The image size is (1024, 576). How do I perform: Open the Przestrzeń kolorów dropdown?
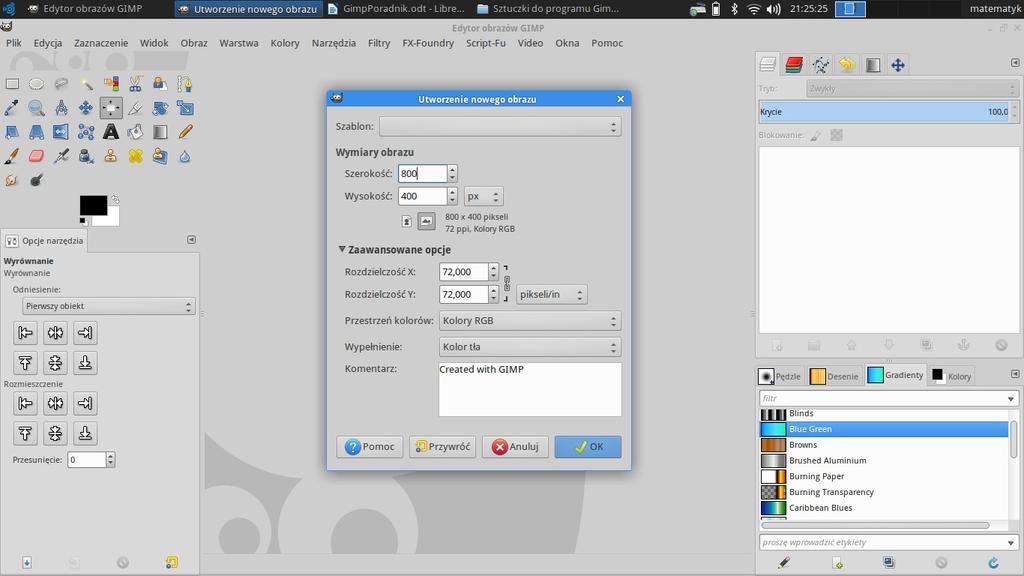(x=530, y=321)
